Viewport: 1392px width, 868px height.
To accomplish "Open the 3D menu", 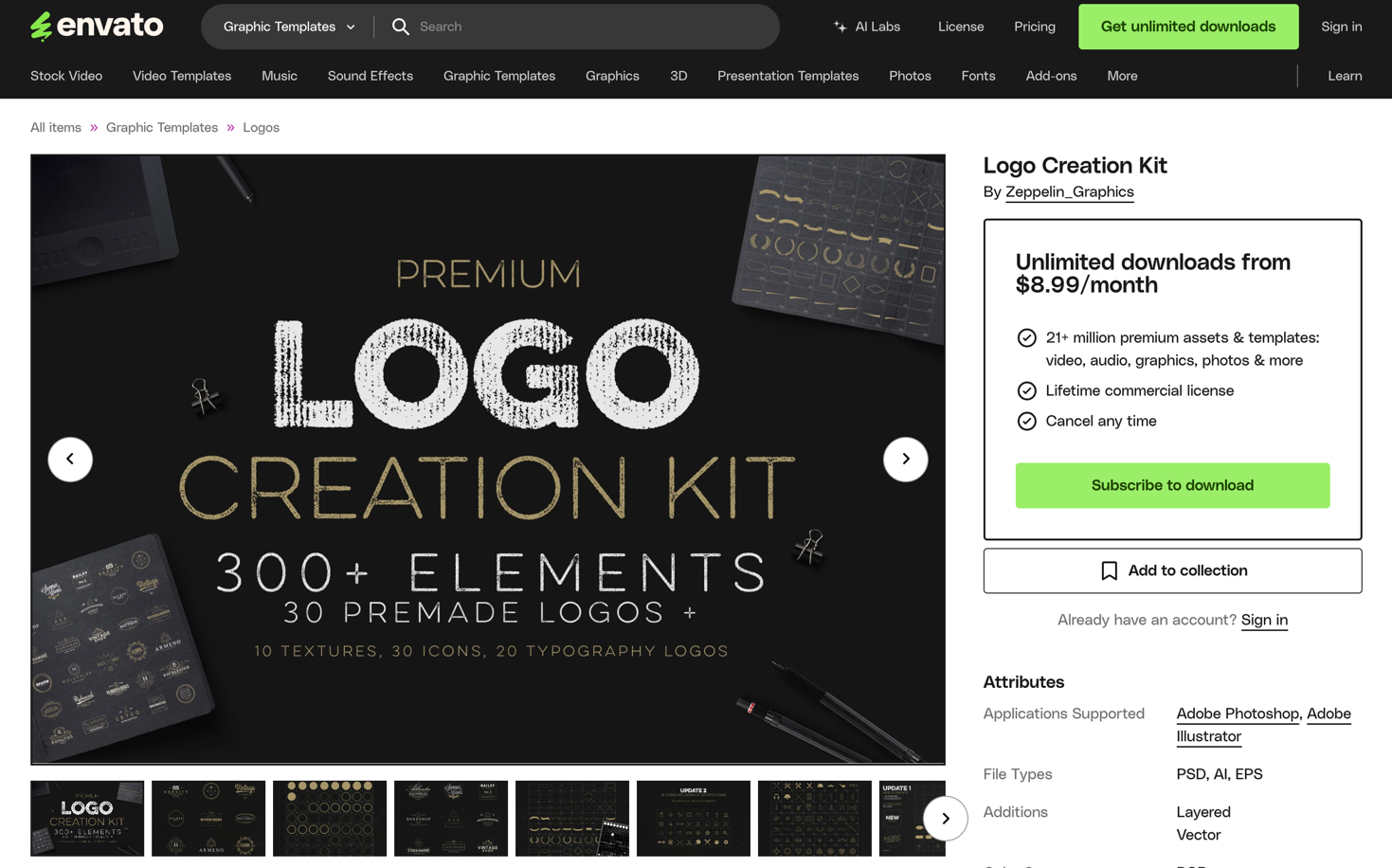I will (678, 76).
